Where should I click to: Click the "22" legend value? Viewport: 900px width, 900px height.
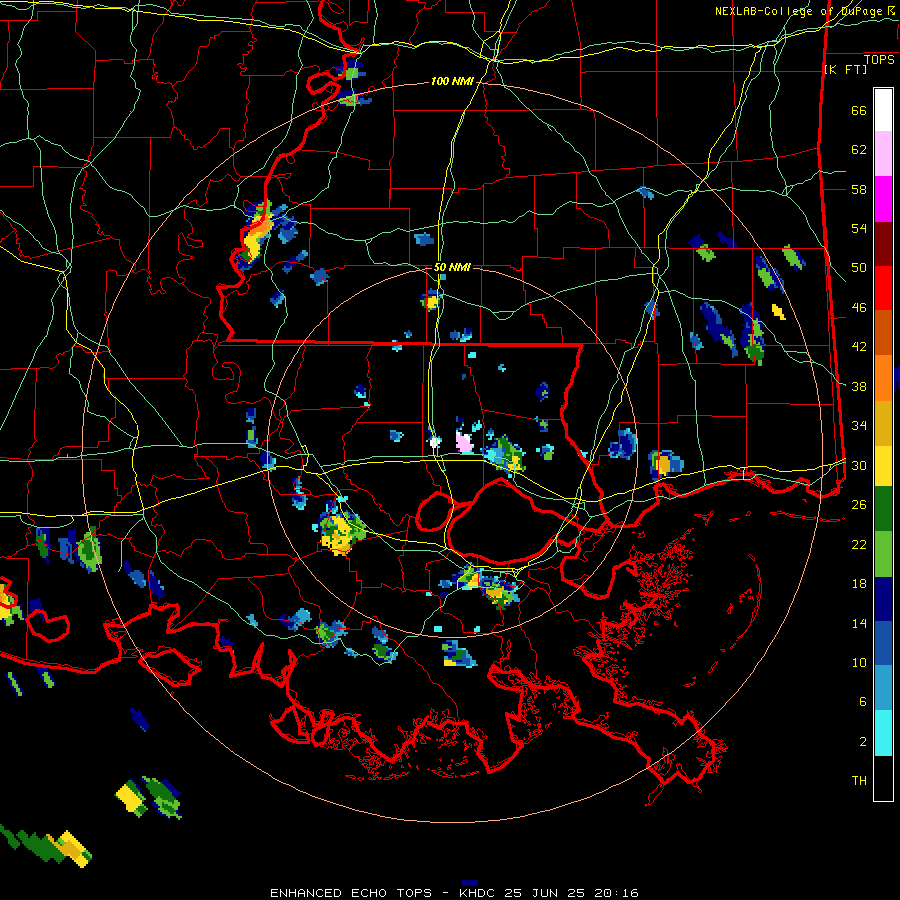[x=859, y=544]
